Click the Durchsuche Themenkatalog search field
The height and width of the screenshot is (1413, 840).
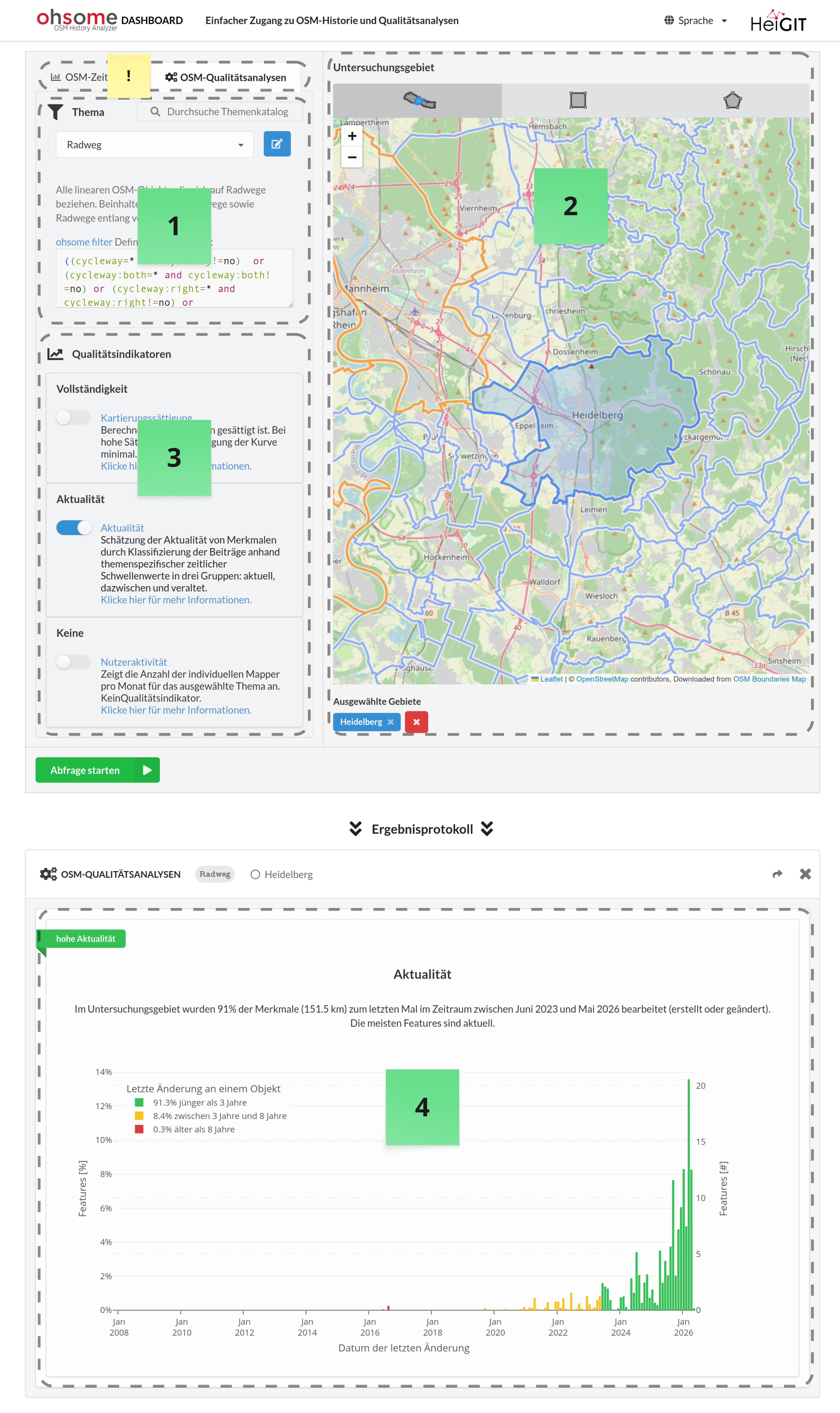click(220, 112)
